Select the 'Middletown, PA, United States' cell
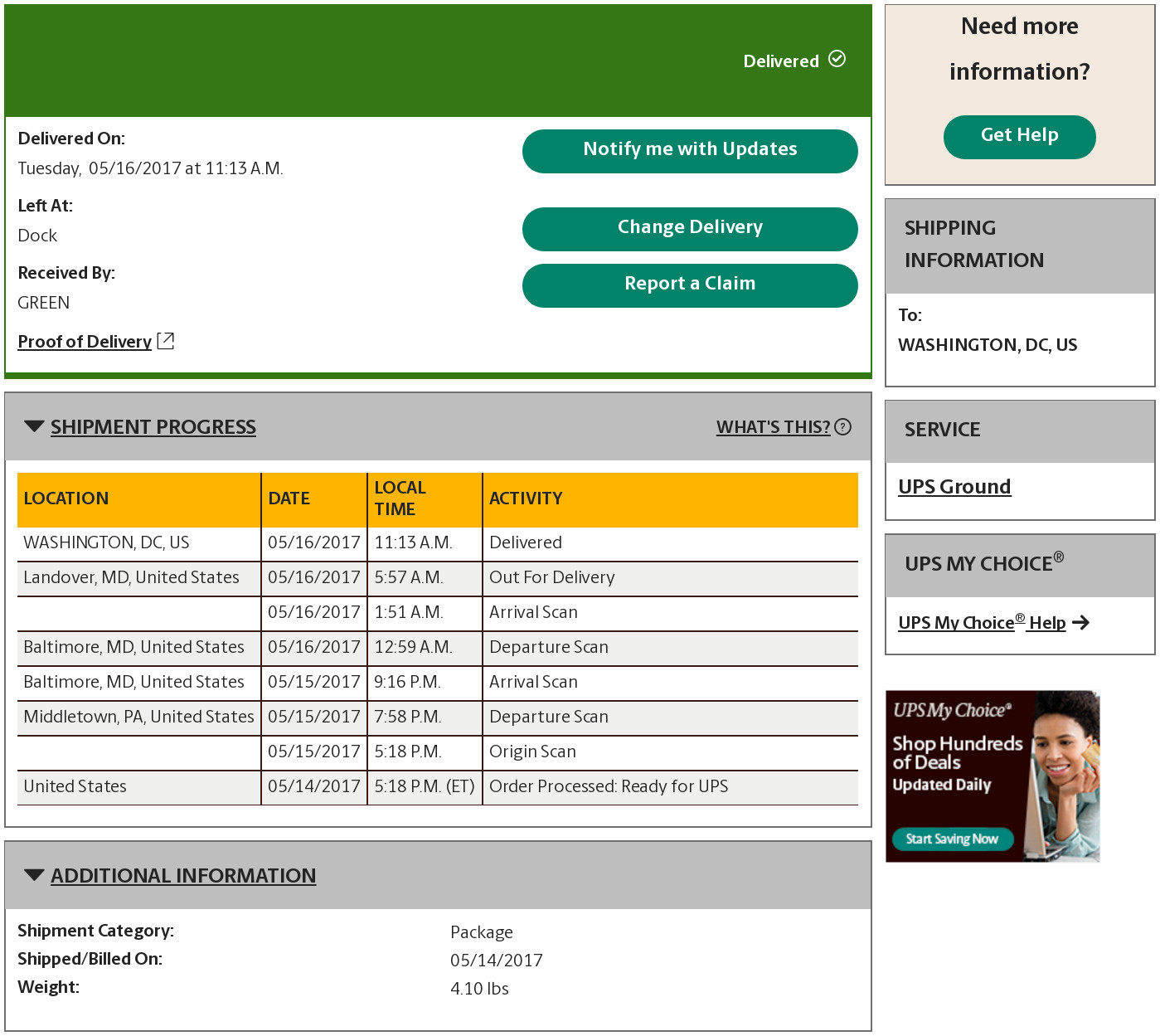The image size is (1160, 1036). tap(138, 717)
